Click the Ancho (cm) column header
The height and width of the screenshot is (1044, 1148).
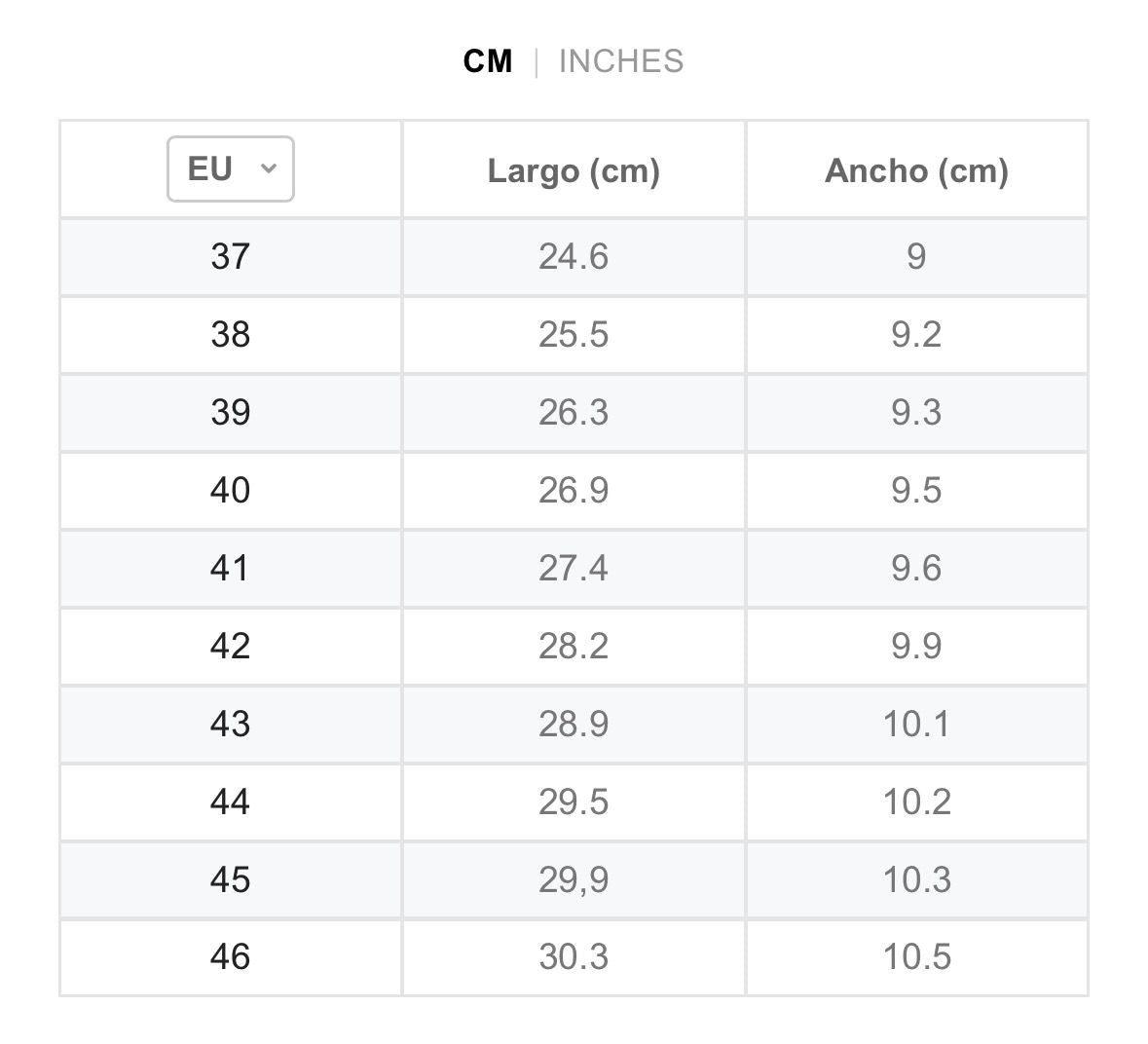tap(916, 170)
